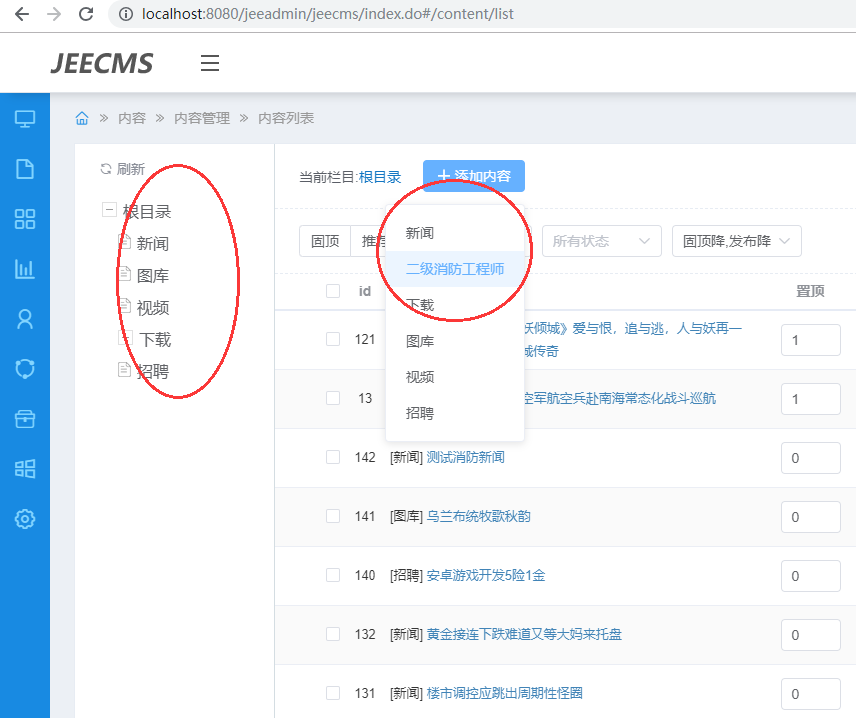Select 下载 in the tree
The image size is (856, 718).
pyautogui.click(x=155, y=340)
